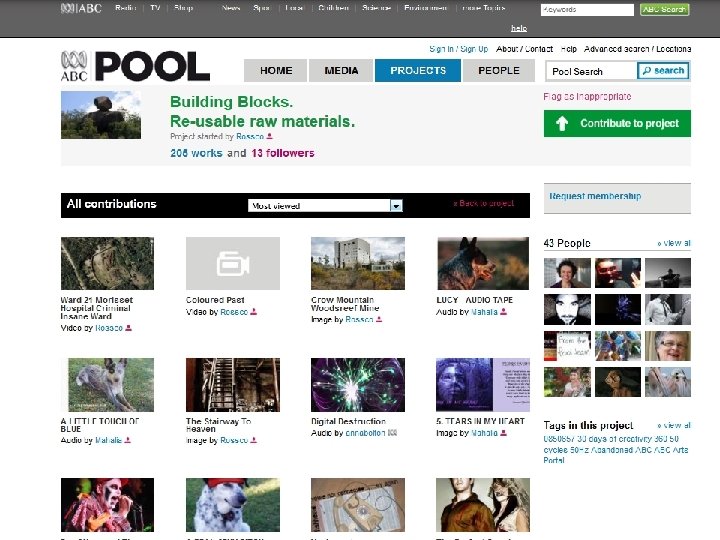
Task: Click view all beside 43 People
Action: click(674, 243)
